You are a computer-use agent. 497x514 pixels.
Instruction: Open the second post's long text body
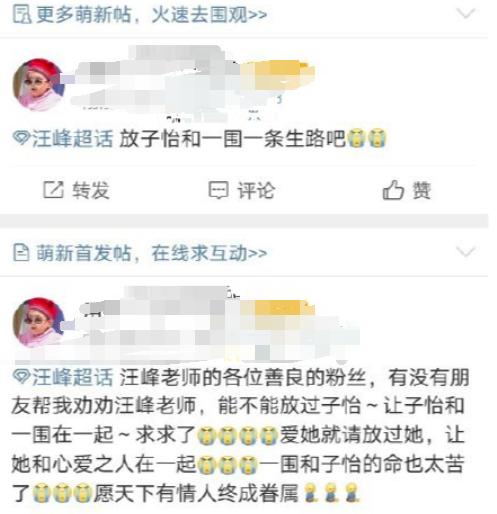click(241, 435)
